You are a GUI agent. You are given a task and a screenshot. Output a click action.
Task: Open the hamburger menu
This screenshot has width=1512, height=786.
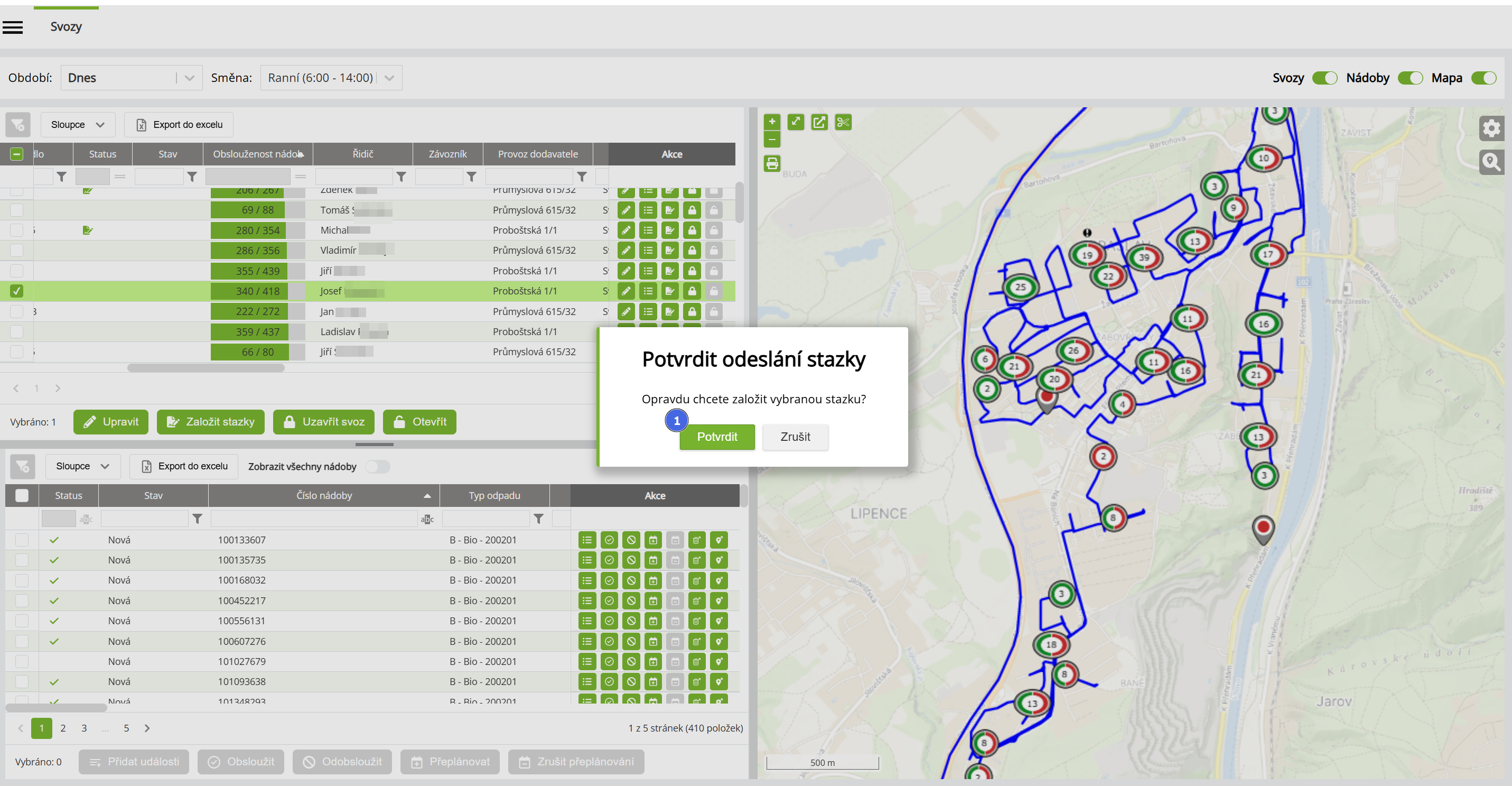click(12, 27)
